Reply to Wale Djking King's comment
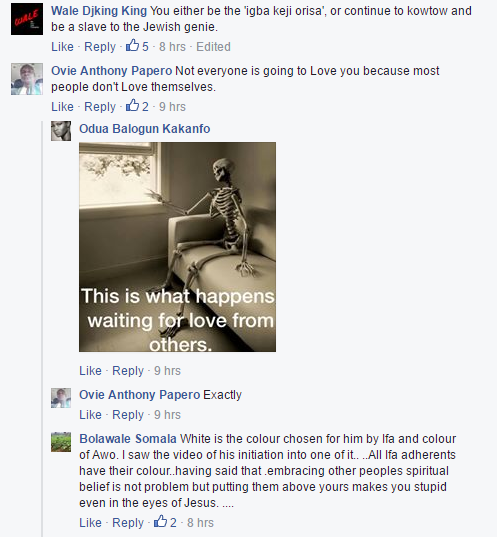This screenshot has height=537, width=497. click(x=100, y=47)
